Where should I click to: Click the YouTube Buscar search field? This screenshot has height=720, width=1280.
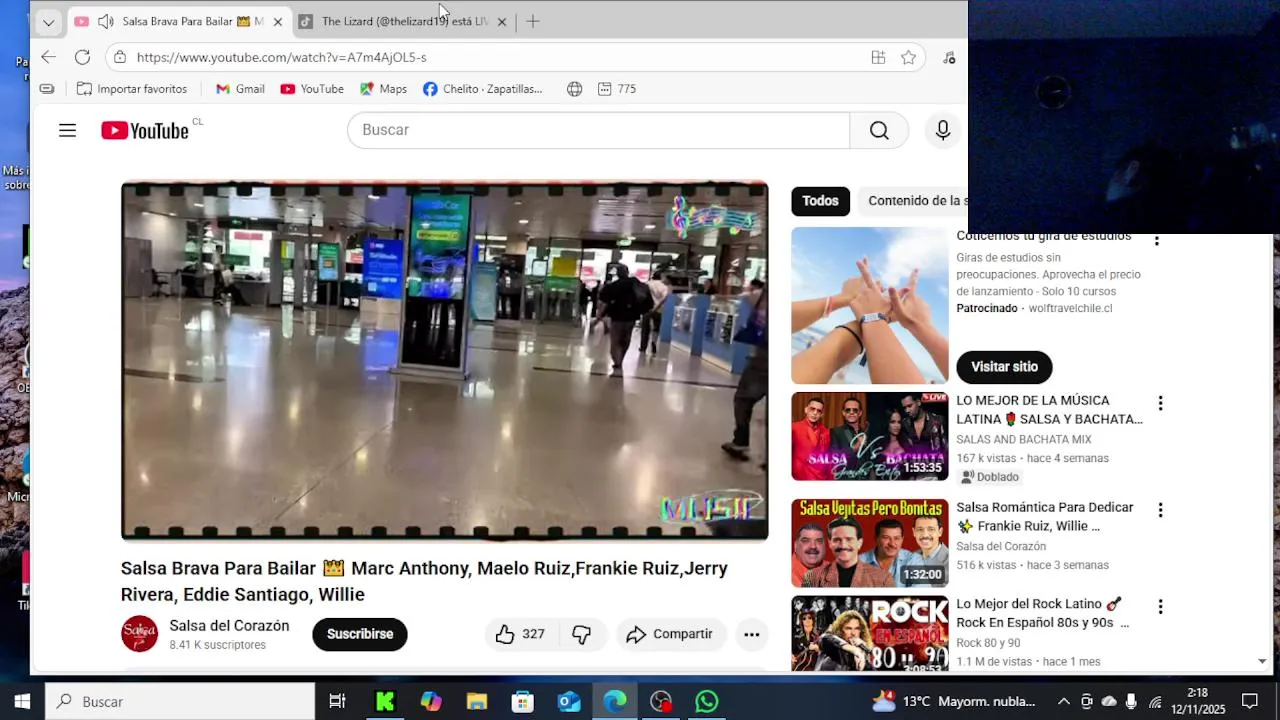[598, 130]
